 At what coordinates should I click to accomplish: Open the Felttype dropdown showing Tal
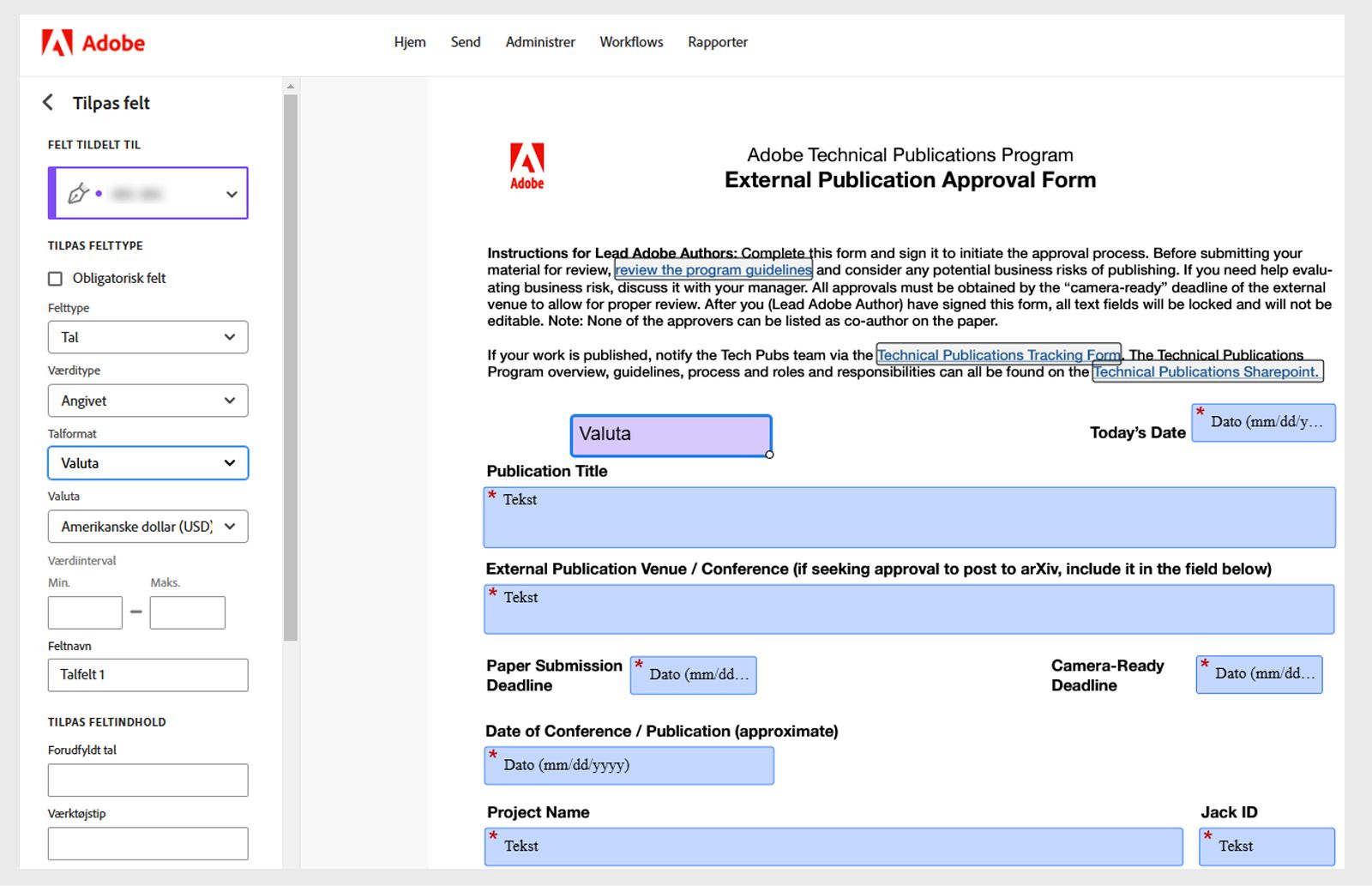[x=148, y=337]
